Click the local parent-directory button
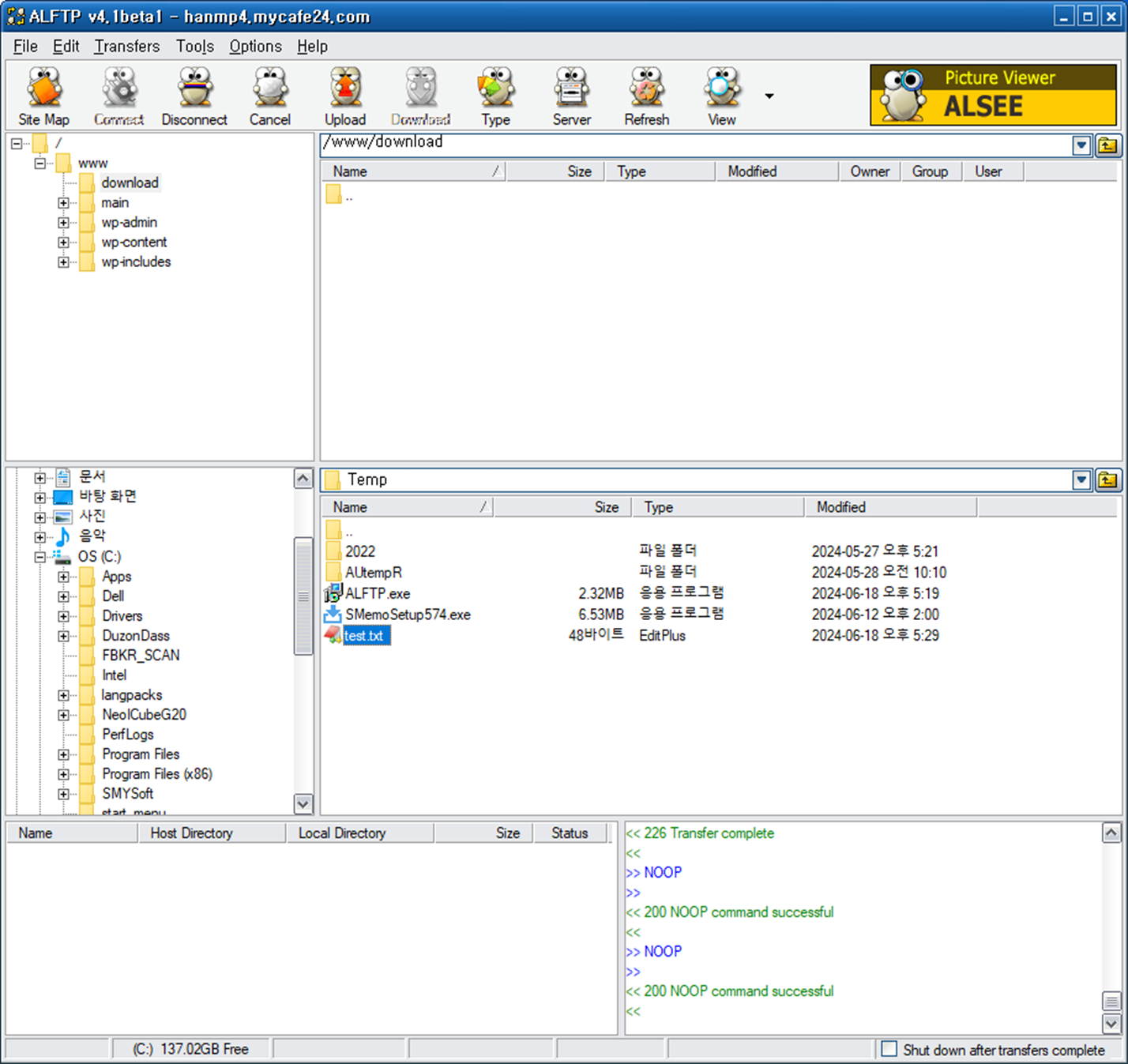The image size is (1128, 1064). coord(1108,479)
